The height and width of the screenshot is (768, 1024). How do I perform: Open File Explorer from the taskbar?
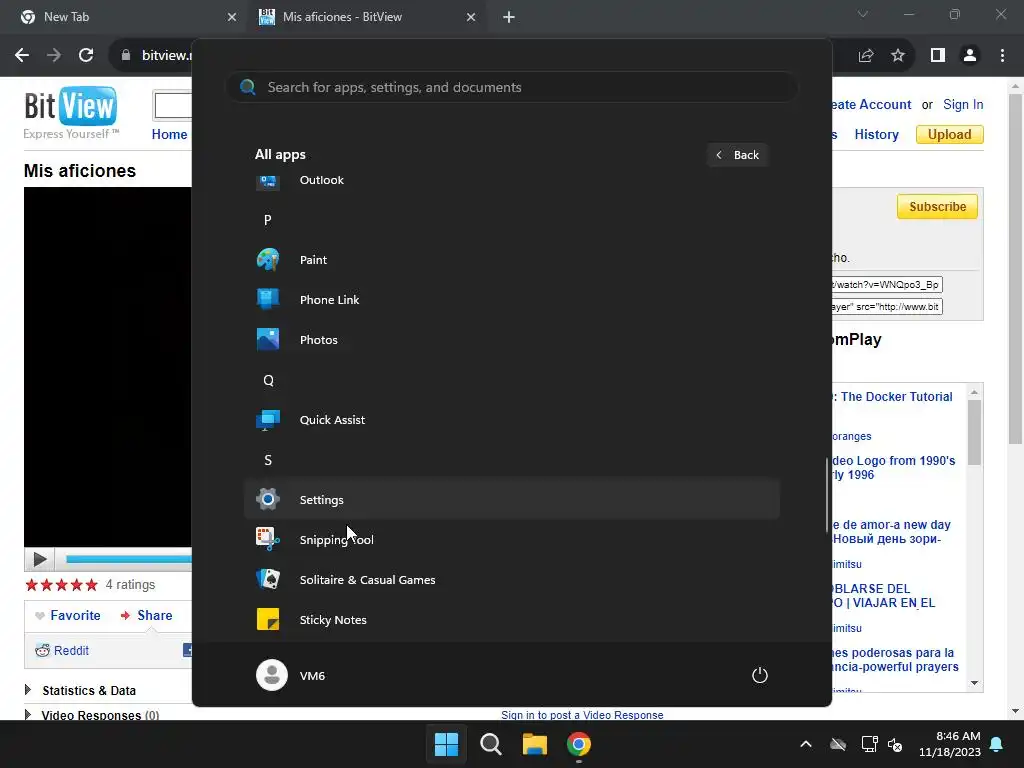tap(534, 744)
